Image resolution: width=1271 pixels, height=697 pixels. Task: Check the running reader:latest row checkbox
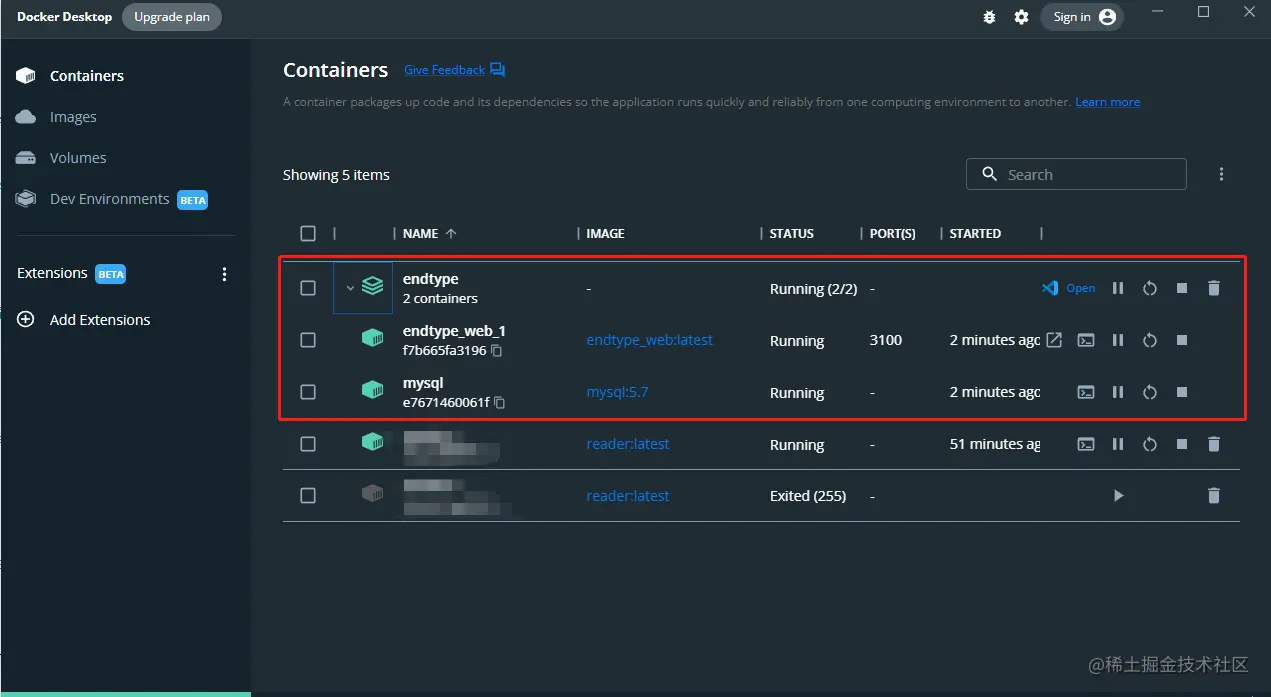(x=308, y=444)
